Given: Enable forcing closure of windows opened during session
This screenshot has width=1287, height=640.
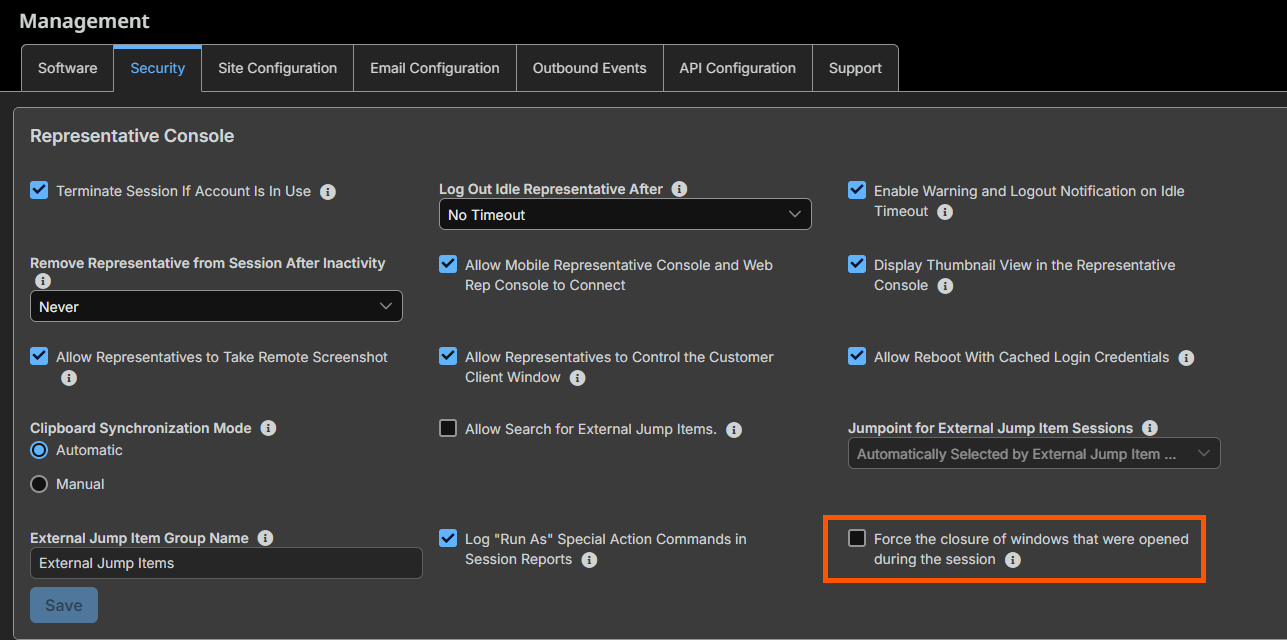Looking at the screenshot, I should pyautogui.click(x=857, y=538).
